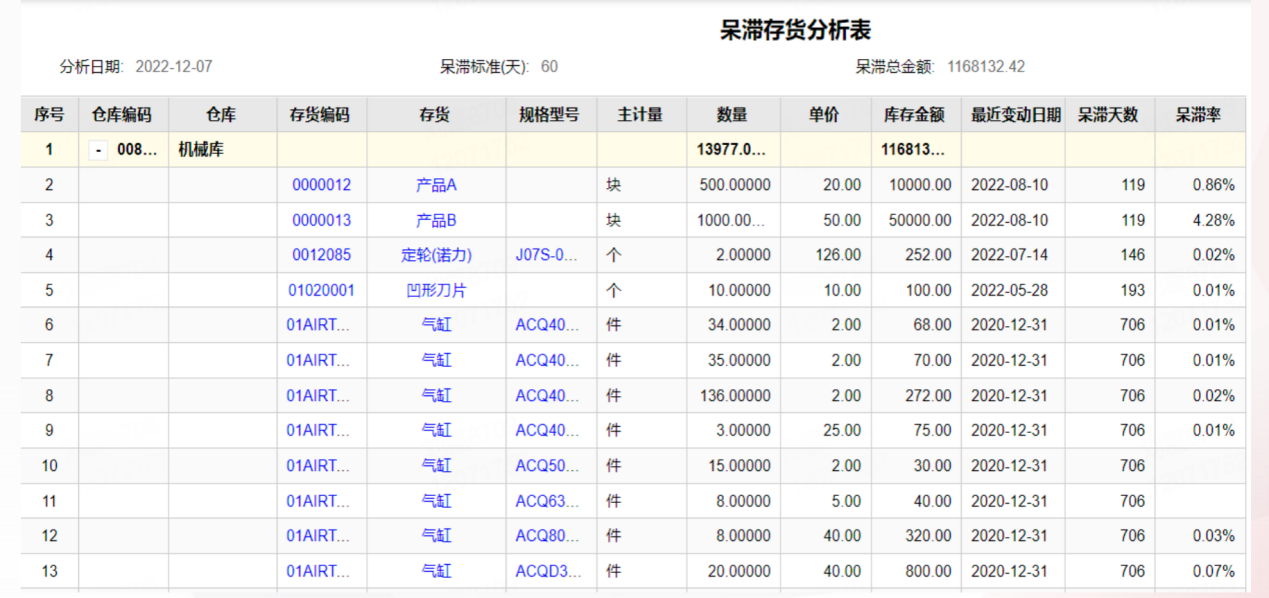The image size is (1269, 598).
Task: Click the 0012085 inventory code link
Action: click(321, 255)
